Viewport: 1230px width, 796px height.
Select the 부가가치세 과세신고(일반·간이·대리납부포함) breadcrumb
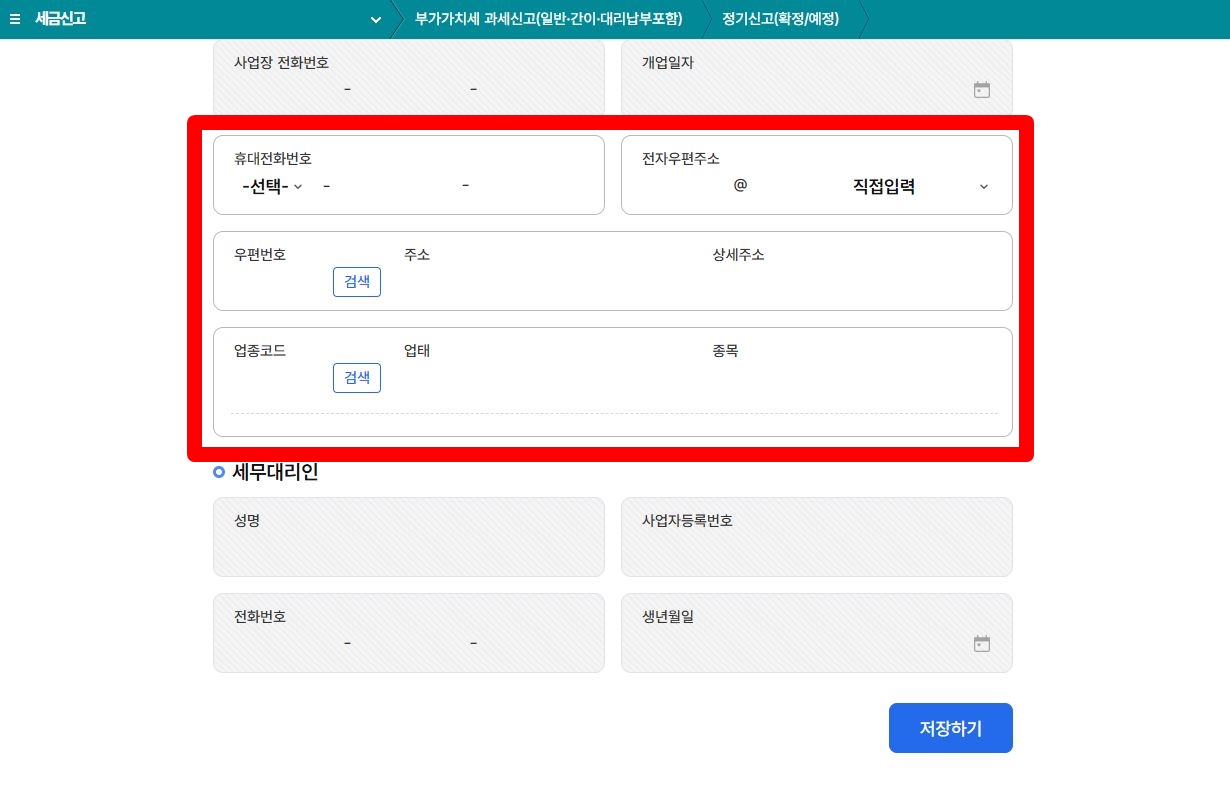548,19
